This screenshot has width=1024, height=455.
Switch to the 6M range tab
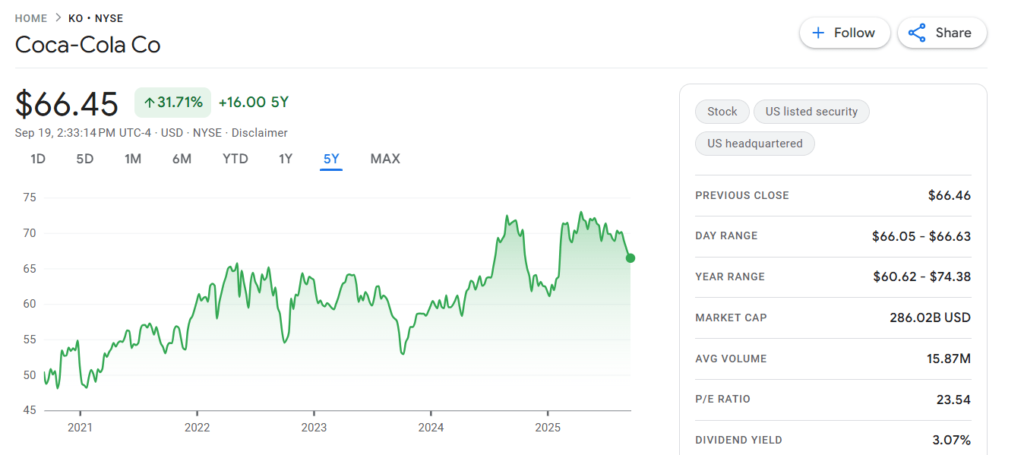click(x=182, y=159)
